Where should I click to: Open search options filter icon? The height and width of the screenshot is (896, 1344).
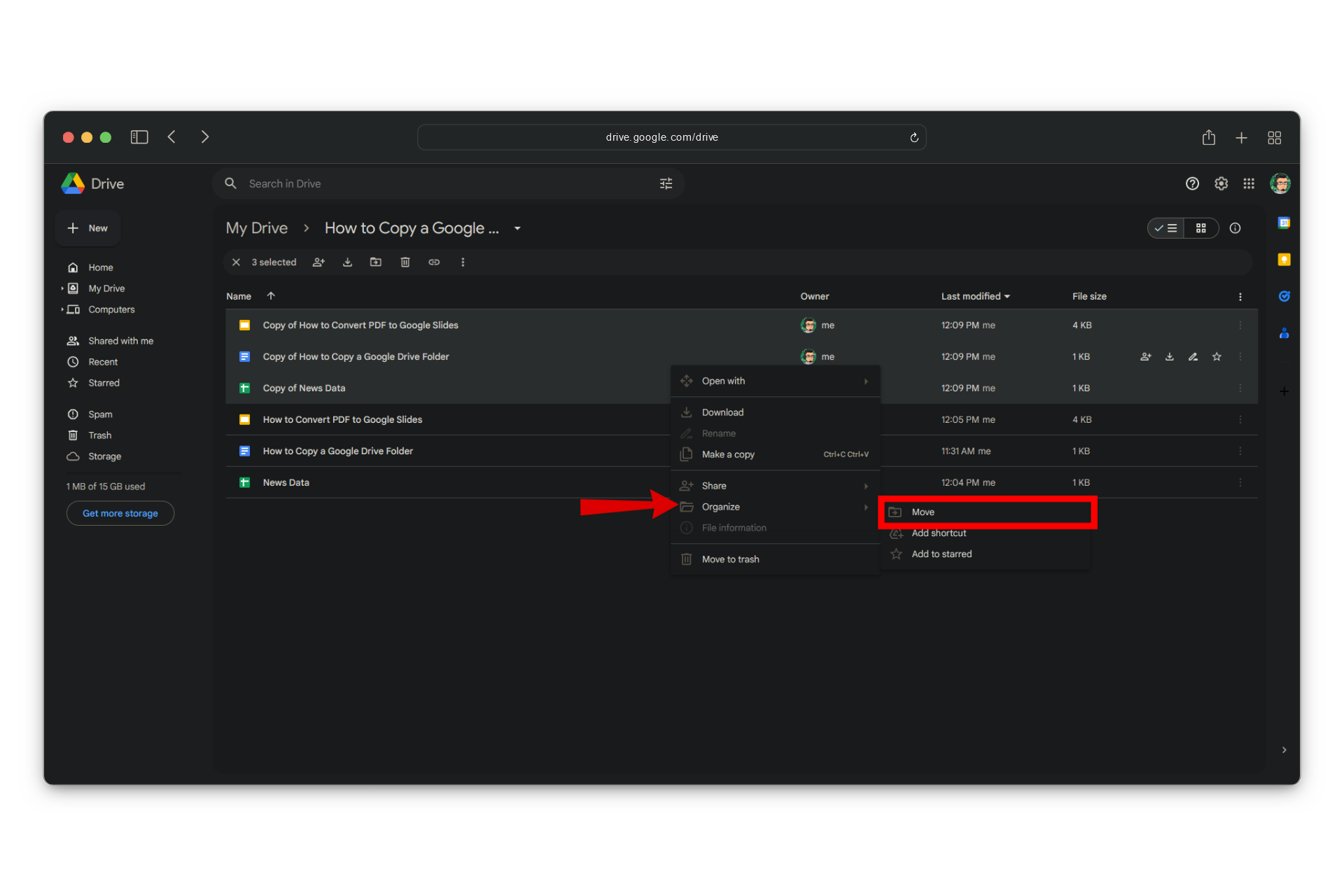point(666,183)
